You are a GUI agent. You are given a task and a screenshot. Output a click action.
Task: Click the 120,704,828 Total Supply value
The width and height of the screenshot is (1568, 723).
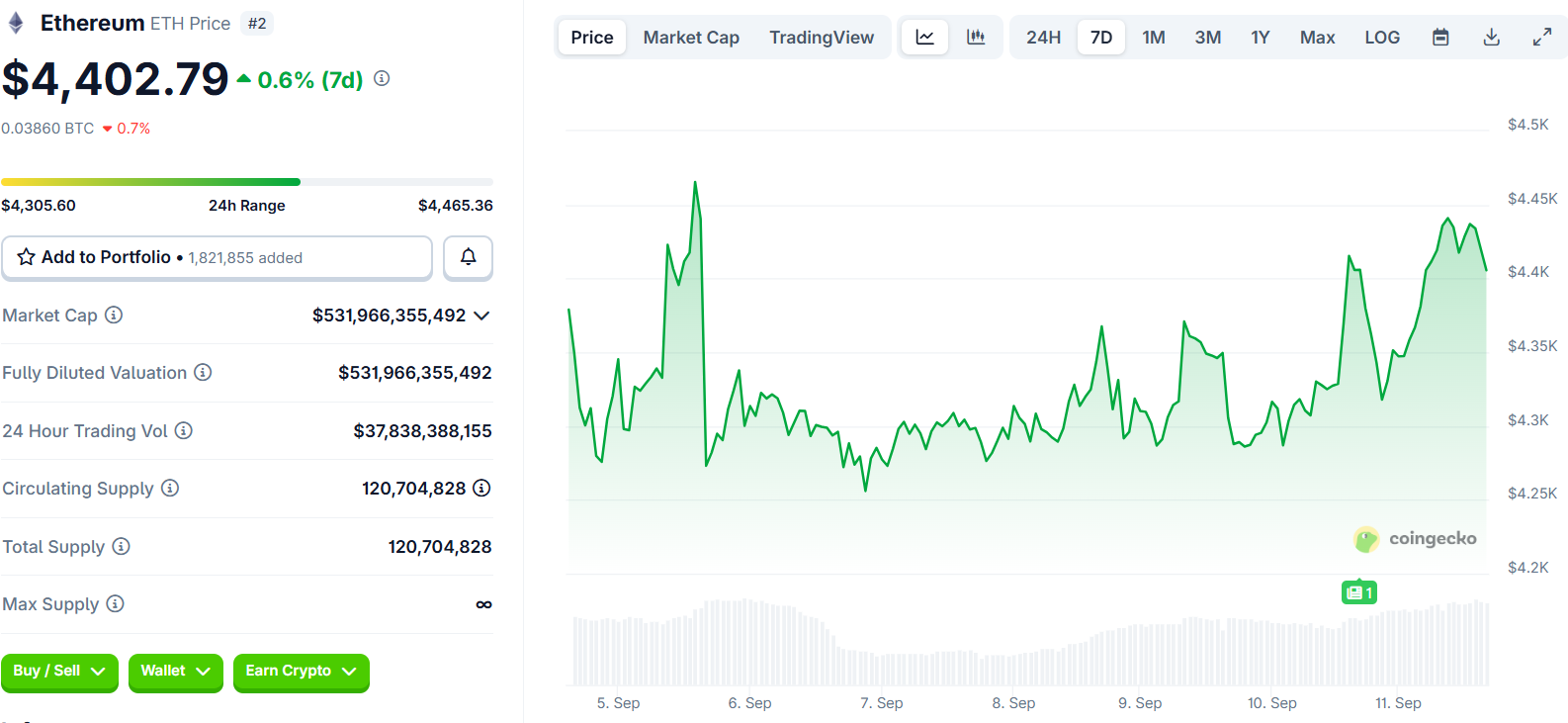click(440, 547)
